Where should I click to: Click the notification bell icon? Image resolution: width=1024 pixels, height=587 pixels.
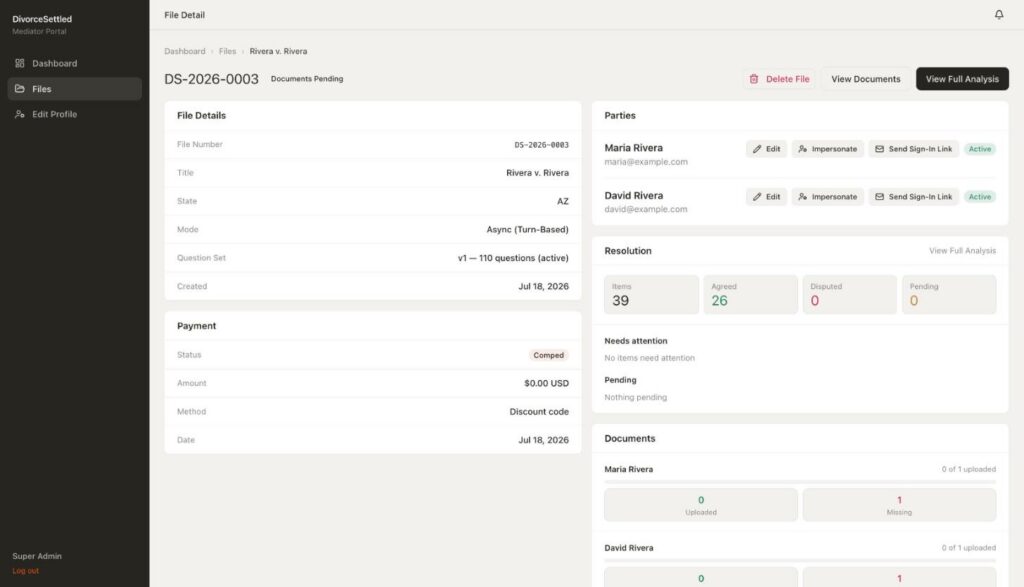pos(999,14)
